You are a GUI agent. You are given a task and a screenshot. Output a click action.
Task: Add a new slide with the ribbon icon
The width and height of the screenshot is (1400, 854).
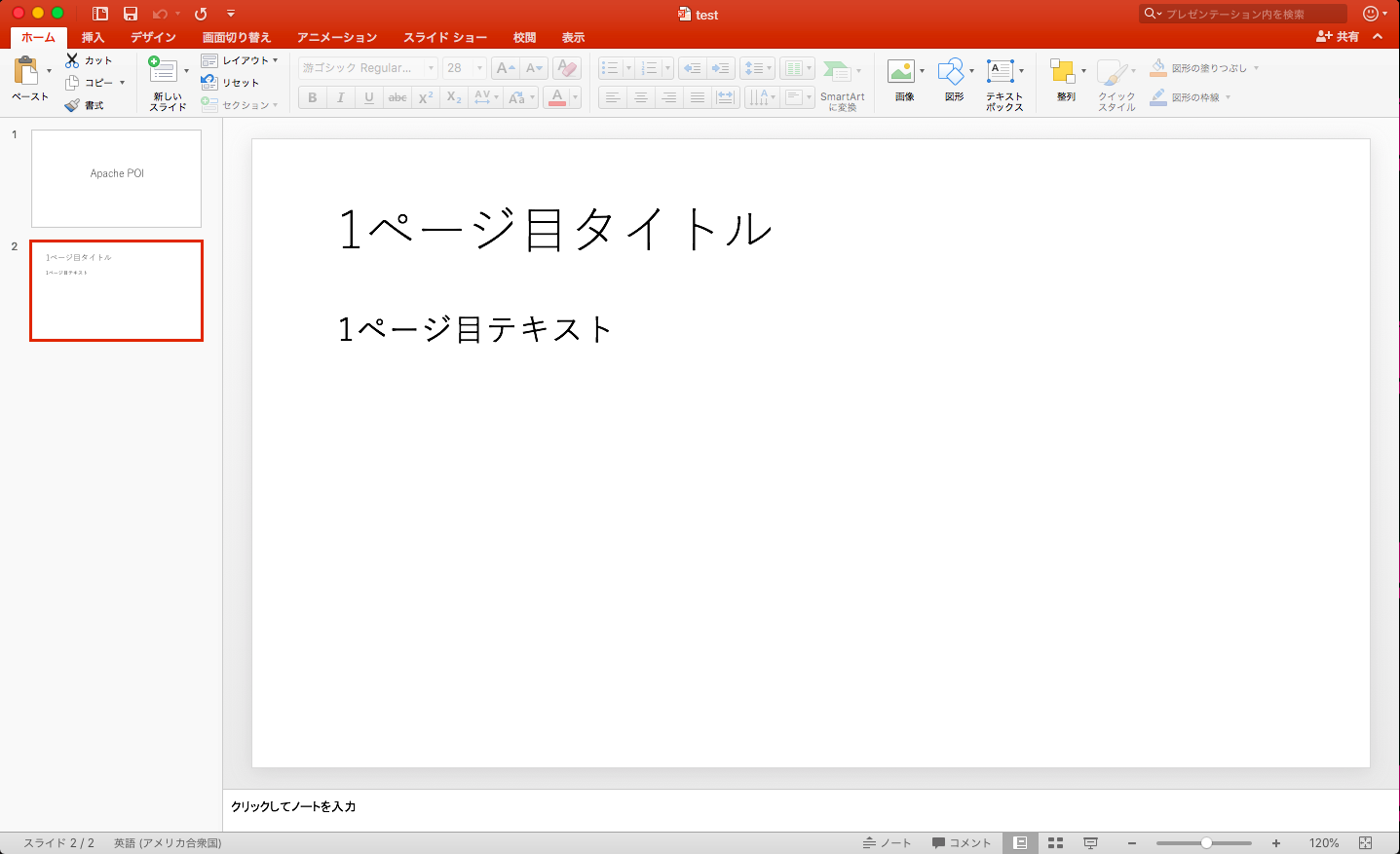click(162, 70)
